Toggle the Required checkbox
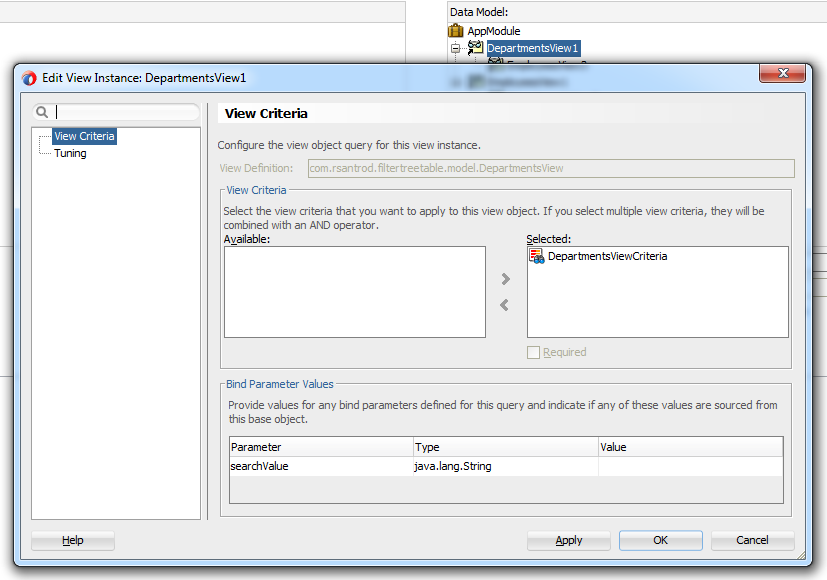This screenshot has height=580, width=827. (x=534, y=352)
